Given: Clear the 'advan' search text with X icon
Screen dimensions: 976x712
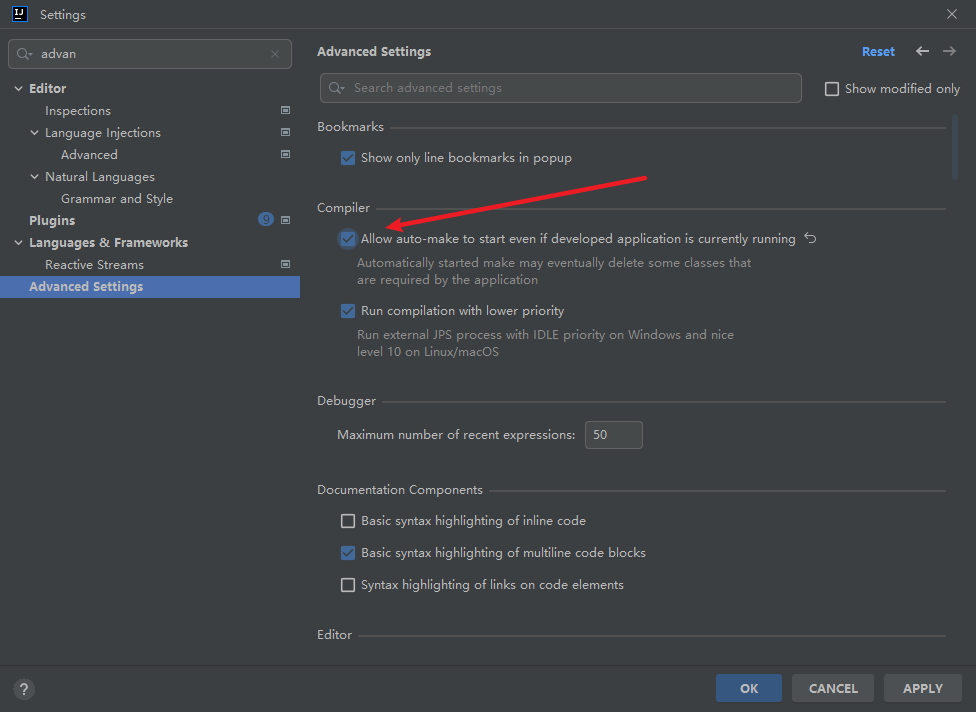Looking at the screenshot, I should click(275, 54).
